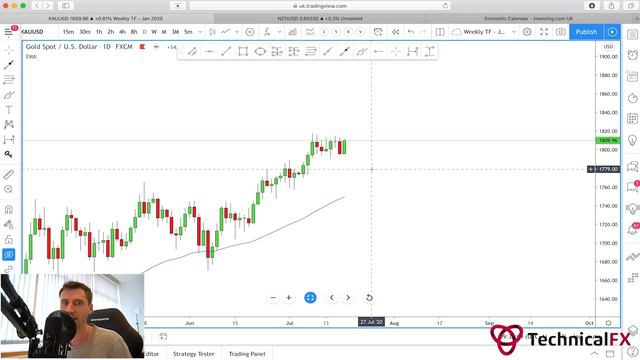The image size is (640, 360).
Task: Enter fullscreen mode
Action: pyautogui.click(x=544, y=32)
